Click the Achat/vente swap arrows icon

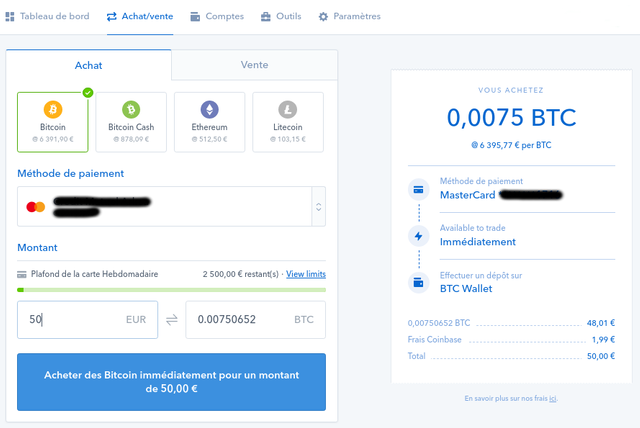111,17
